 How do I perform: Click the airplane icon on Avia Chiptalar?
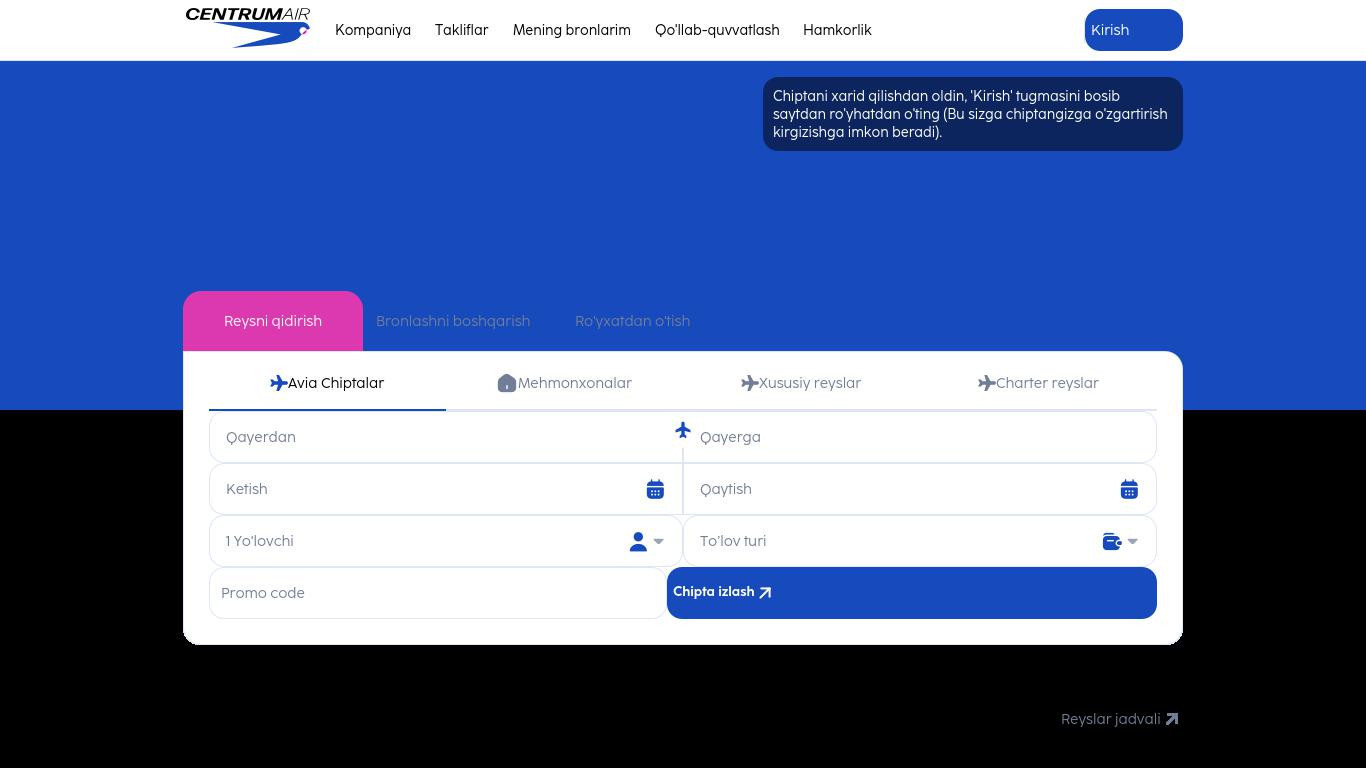point(279,383)
